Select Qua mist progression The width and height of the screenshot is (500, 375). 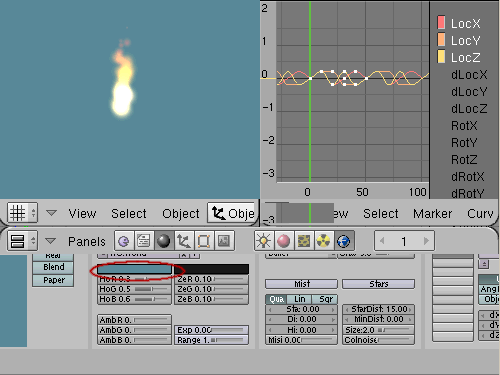click(x=276, y=299)
